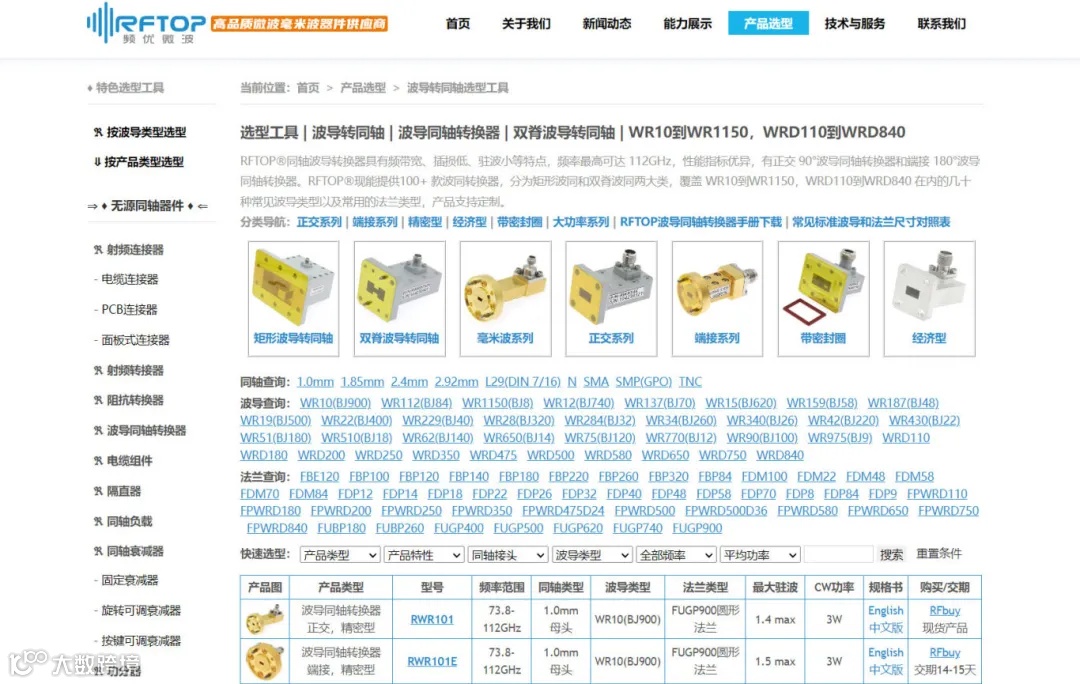
Task: Click RFbuy link in RWR101 row
Action: click(x=944, y=610)
